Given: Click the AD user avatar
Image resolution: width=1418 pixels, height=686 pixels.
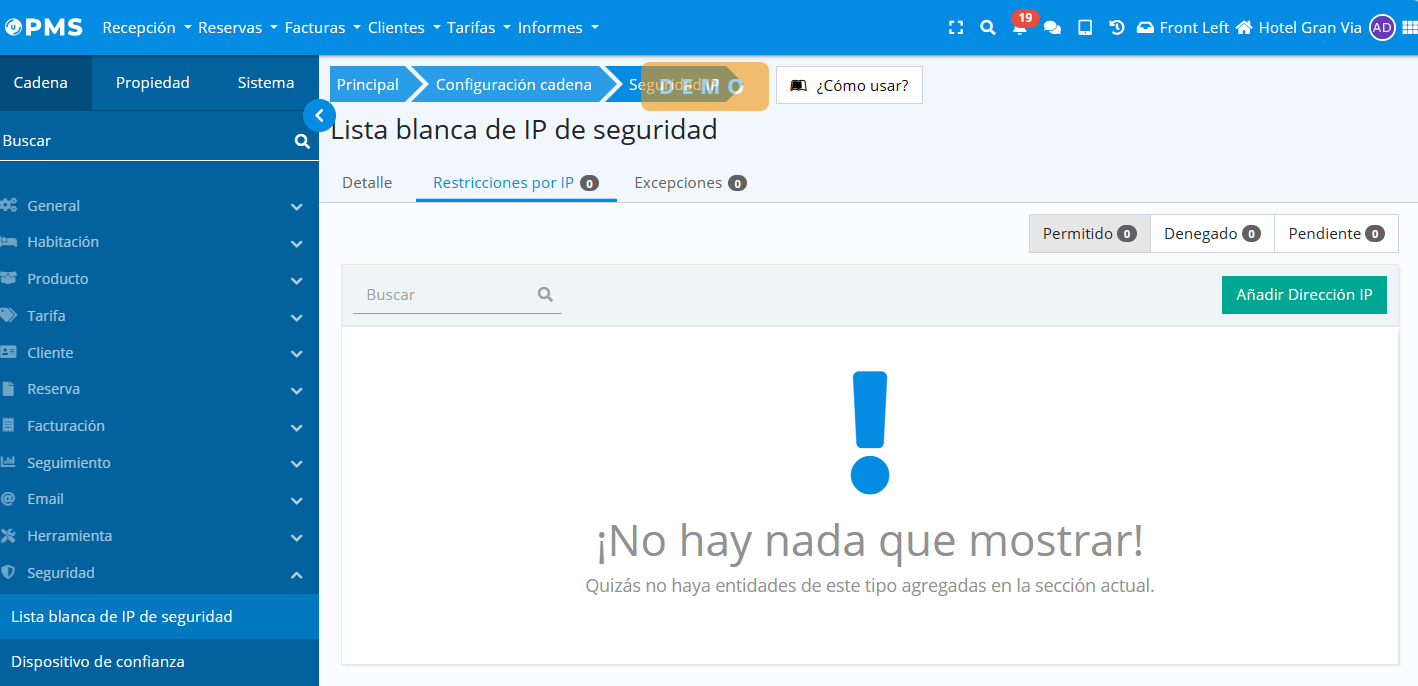Looking at the screenshot, I should coord(1381,28).
